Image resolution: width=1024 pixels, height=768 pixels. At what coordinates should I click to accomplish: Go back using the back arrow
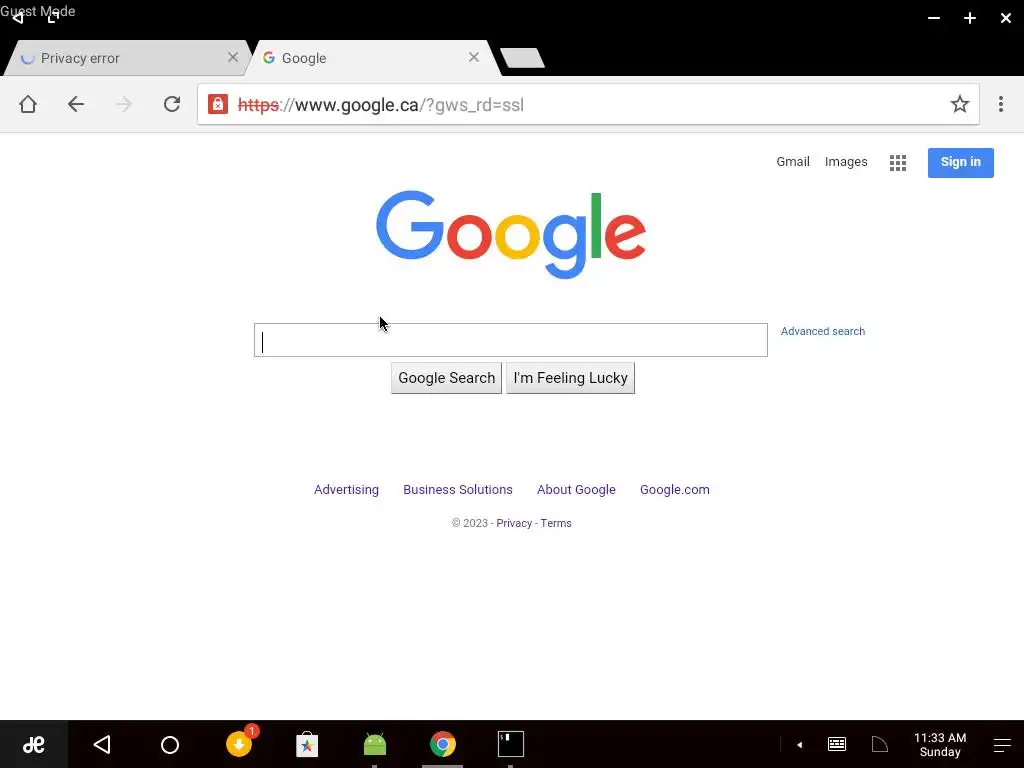(76, 104)
